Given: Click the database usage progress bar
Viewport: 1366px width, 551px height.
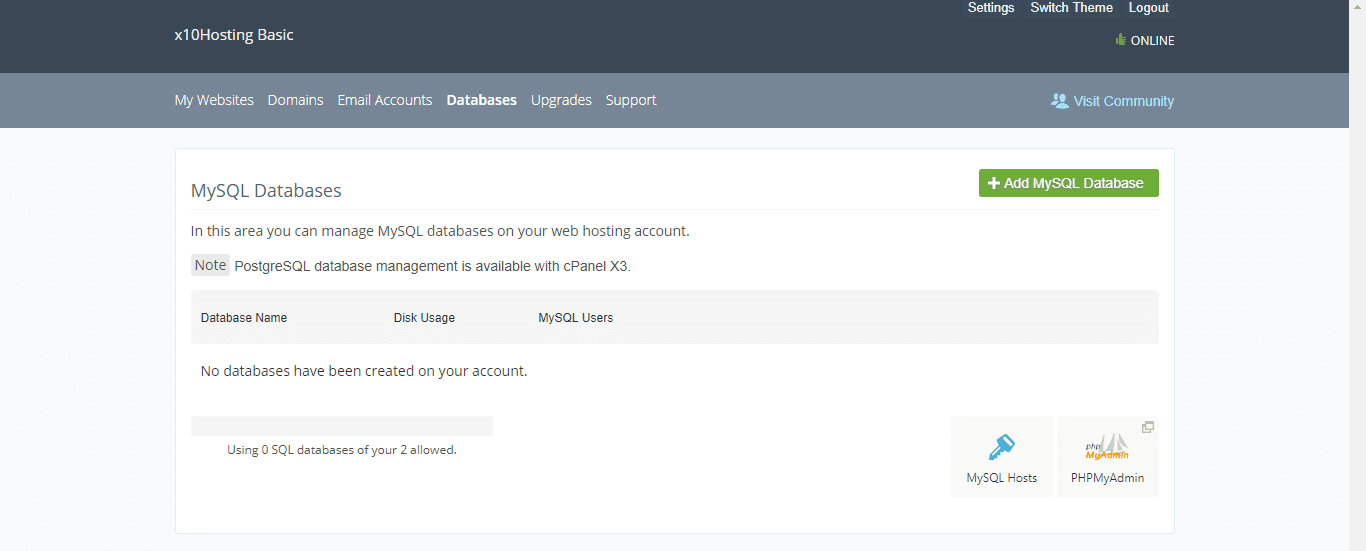Looking at the screenshot, I should [342, 426].
